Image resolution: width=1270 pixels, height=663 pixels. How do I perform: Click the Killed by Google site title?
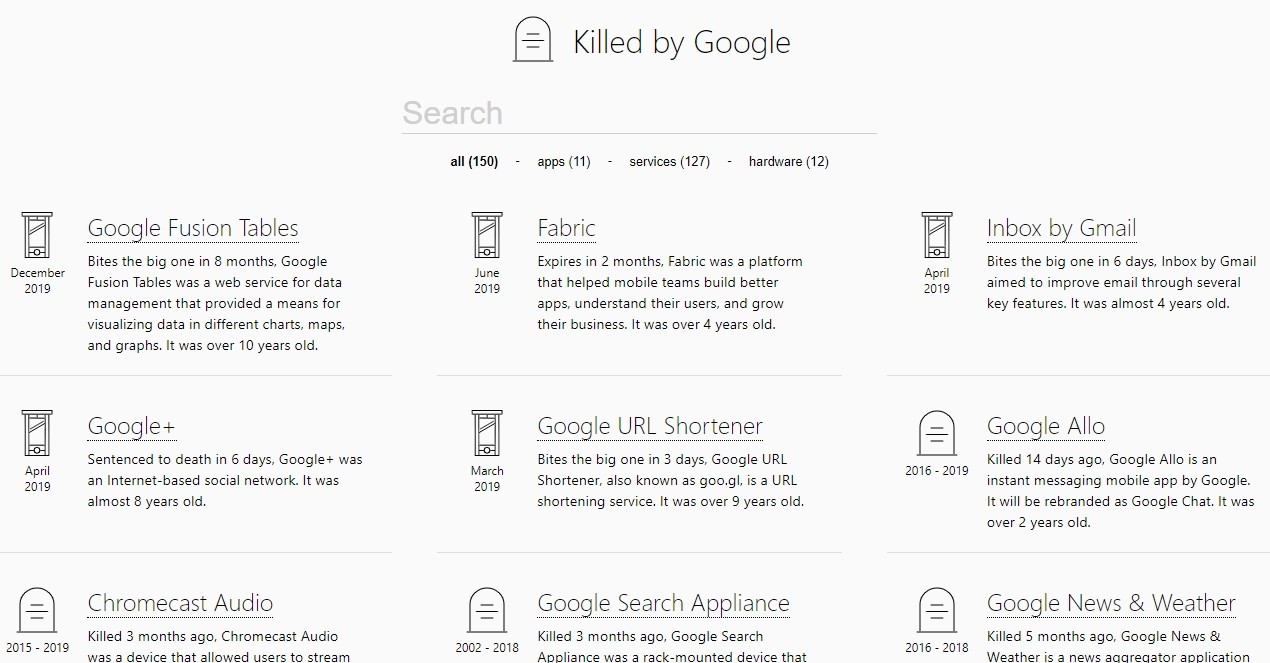click(682, 43)
